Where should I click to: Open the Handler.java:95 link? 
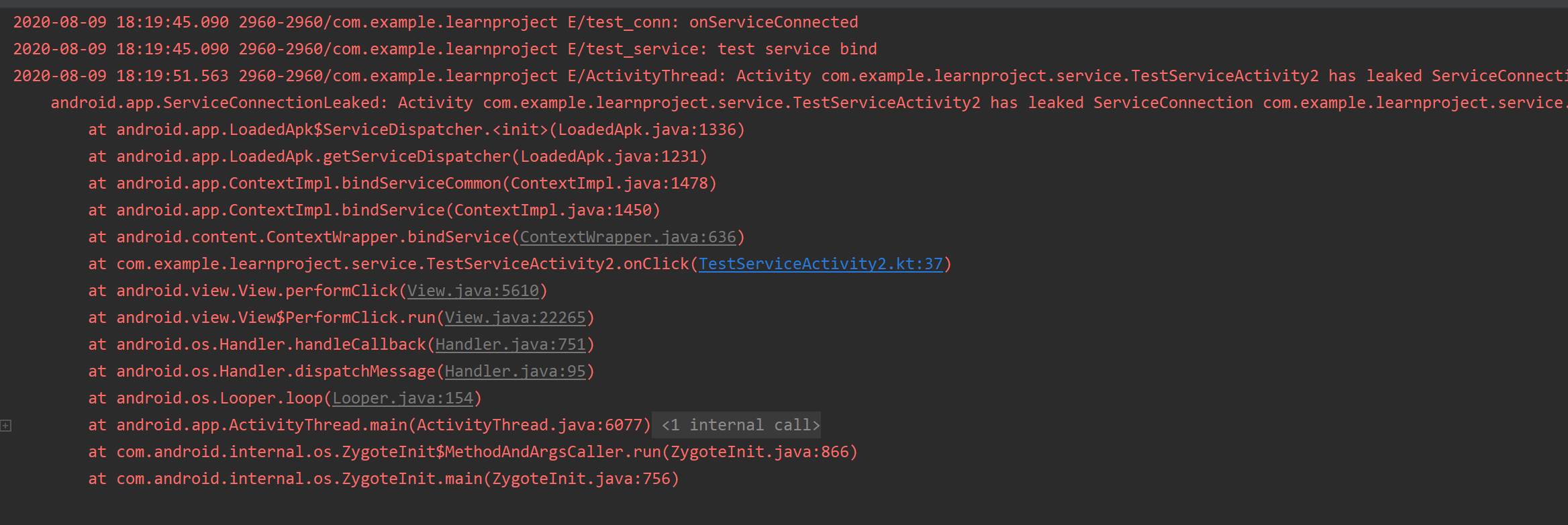pos(515,371)
